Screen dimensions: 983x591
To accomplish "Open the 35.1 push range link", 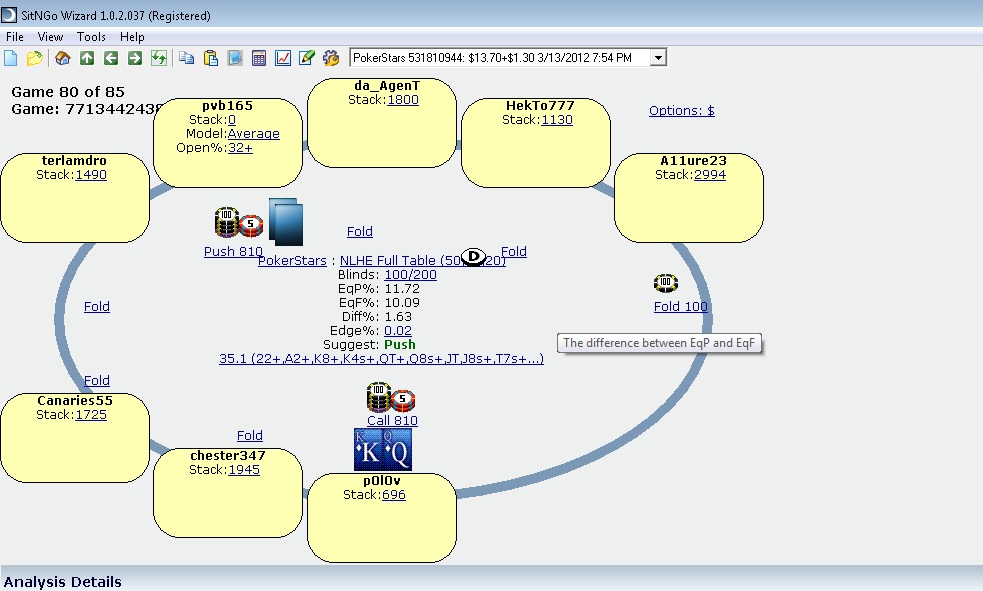I will tap(381, 358).
